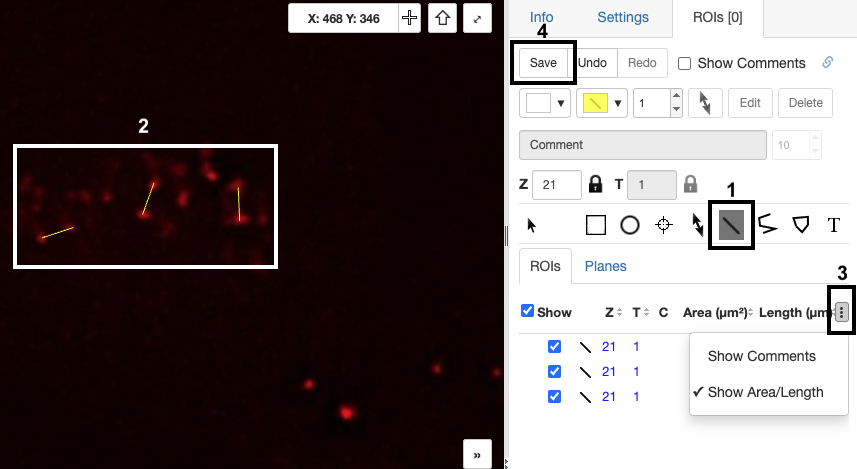Click the Z plane value field
The image size is (857, 469).
pos(556,185)
